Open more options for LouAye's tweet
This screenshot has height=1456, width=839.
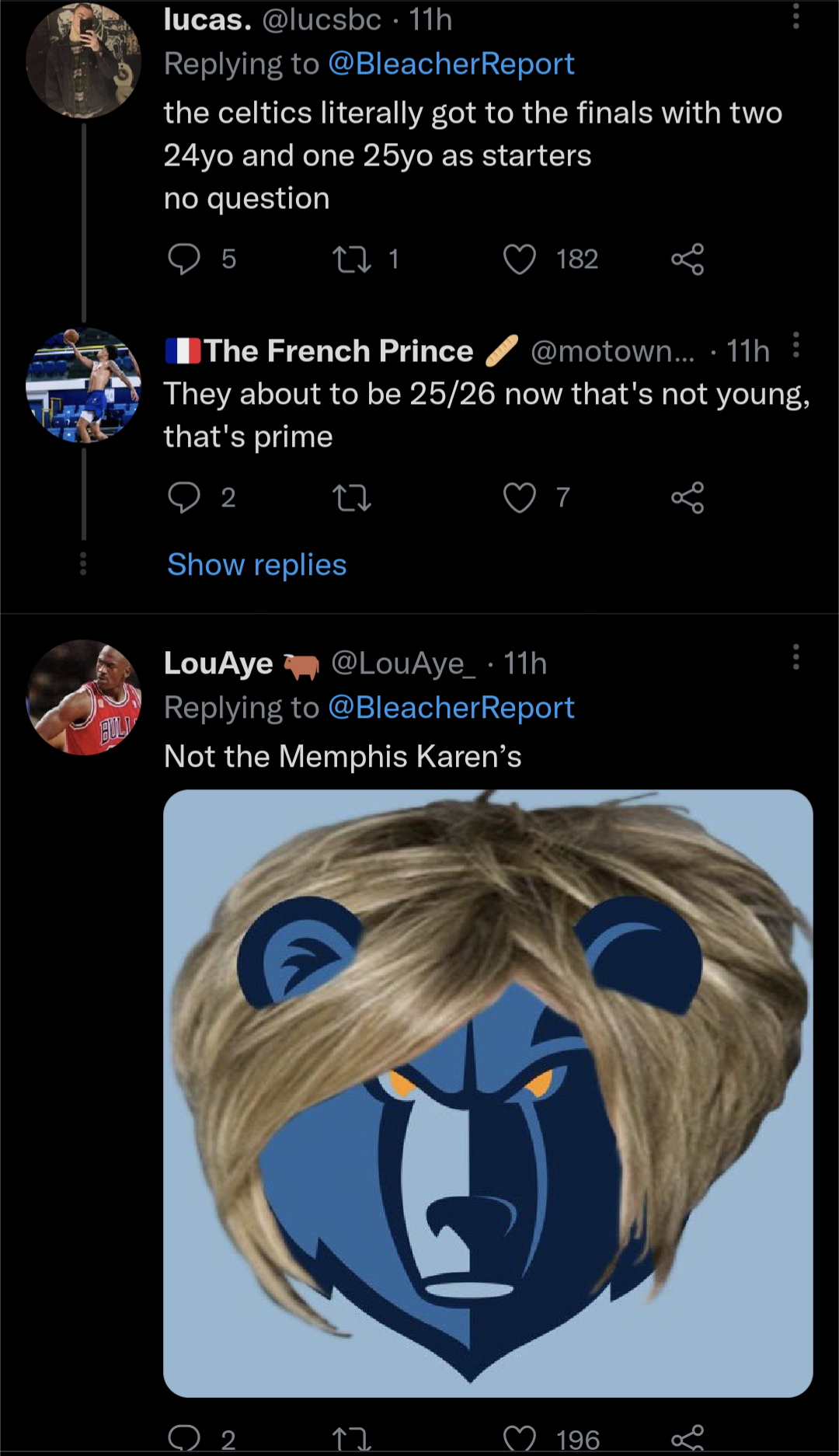(795, 657)
